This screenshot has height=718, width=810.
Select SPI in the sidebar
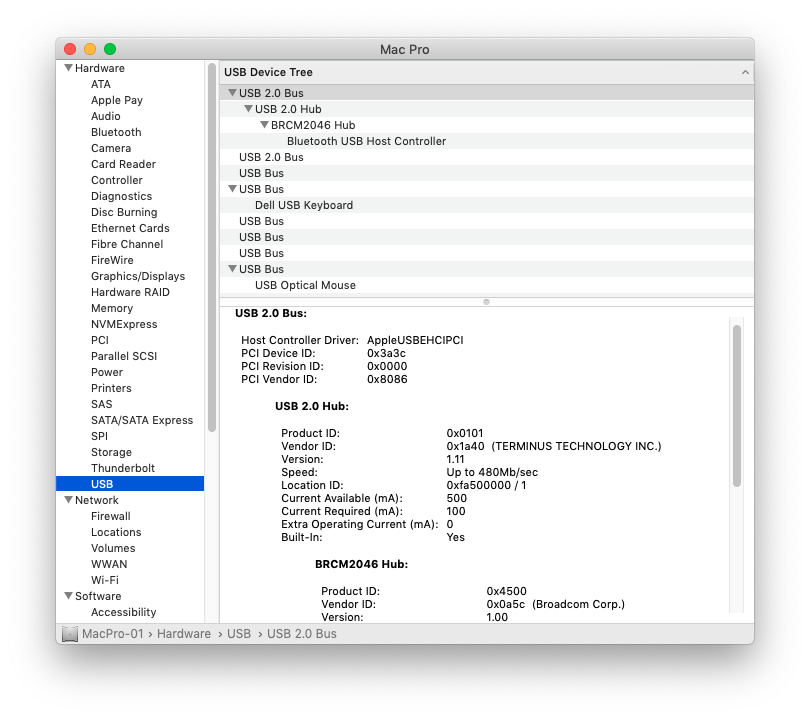[x=99, y=436]
